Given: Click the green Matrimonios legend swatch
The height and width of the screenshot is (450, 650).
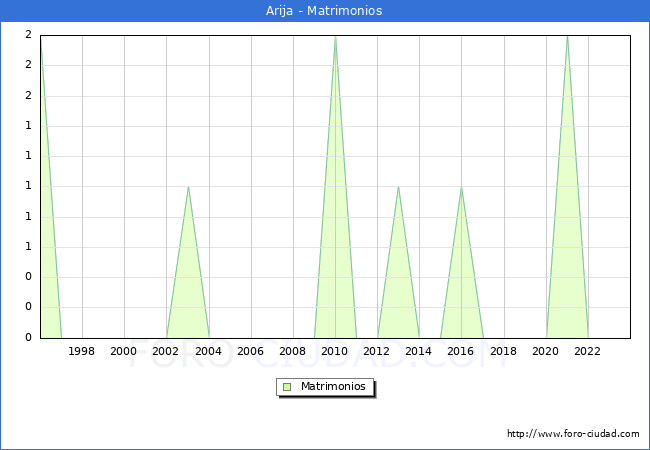Looking at the screenshot, I should 287,387.
